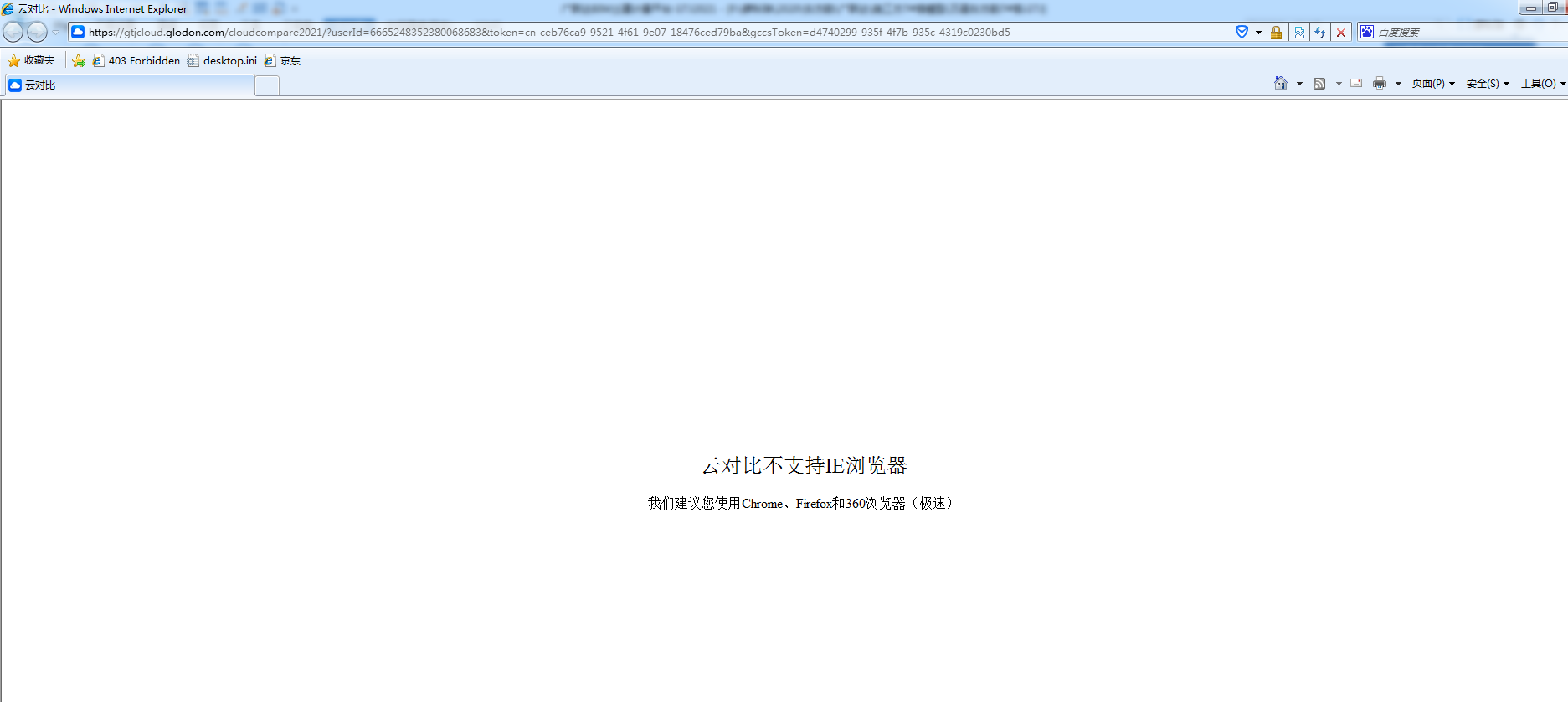Select the 云对比 browser tab
The image size is (1568, 702).
pyautogui.click(x=130, y=85)
